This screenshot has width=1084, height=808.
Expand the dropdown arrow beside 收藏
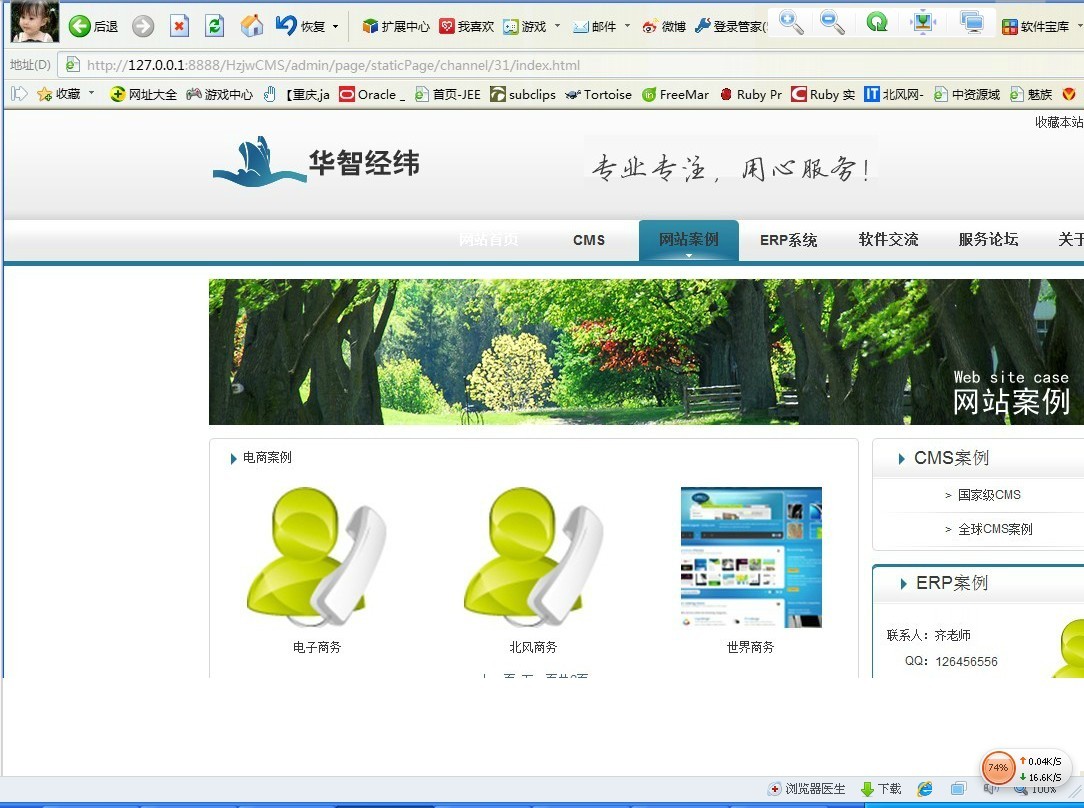click(x=91, y=93)
